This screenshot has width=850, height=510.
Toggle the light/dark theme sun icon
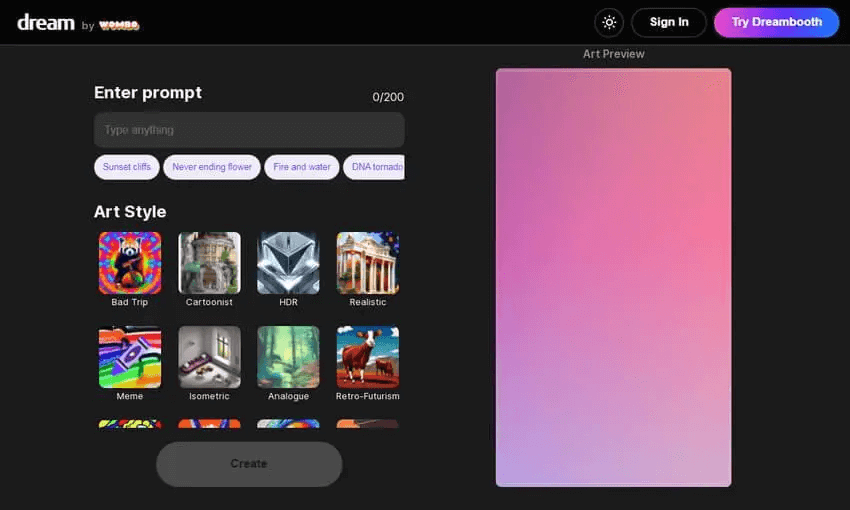point(609,22)
